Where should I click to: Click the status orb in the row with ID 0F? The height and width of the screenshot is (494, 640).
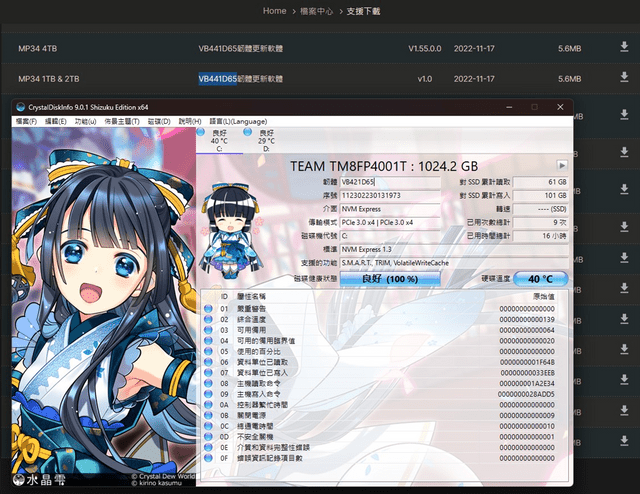pos(208,458)
